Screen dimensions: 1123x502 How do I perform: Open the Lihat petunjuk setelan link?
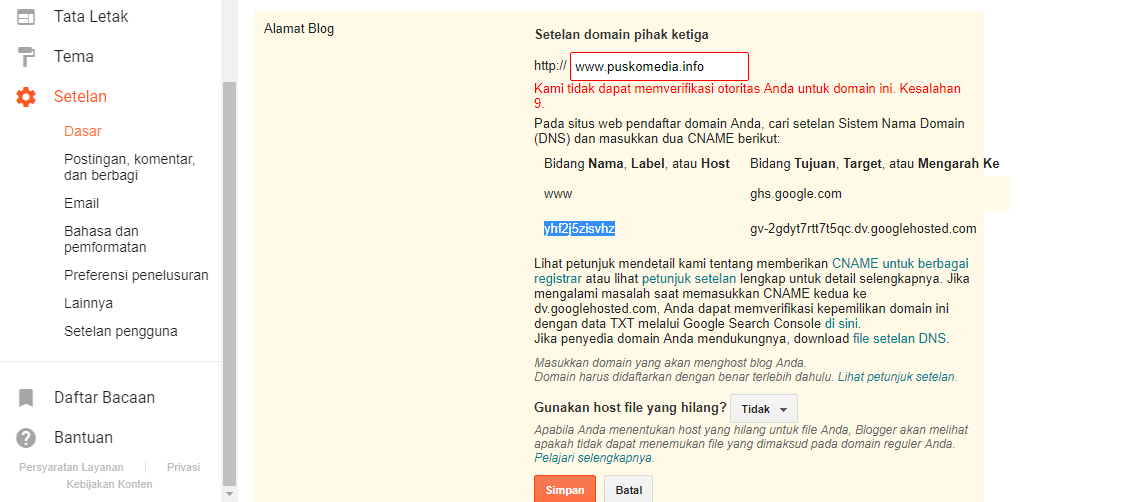pyautogui.click(x=897, y=377)
